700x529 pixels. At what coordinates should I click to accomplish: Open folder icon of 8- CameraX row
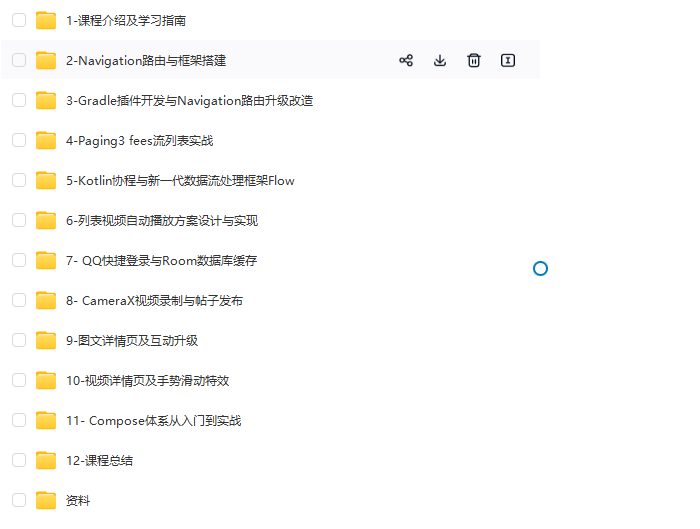[x=46, y=300]
